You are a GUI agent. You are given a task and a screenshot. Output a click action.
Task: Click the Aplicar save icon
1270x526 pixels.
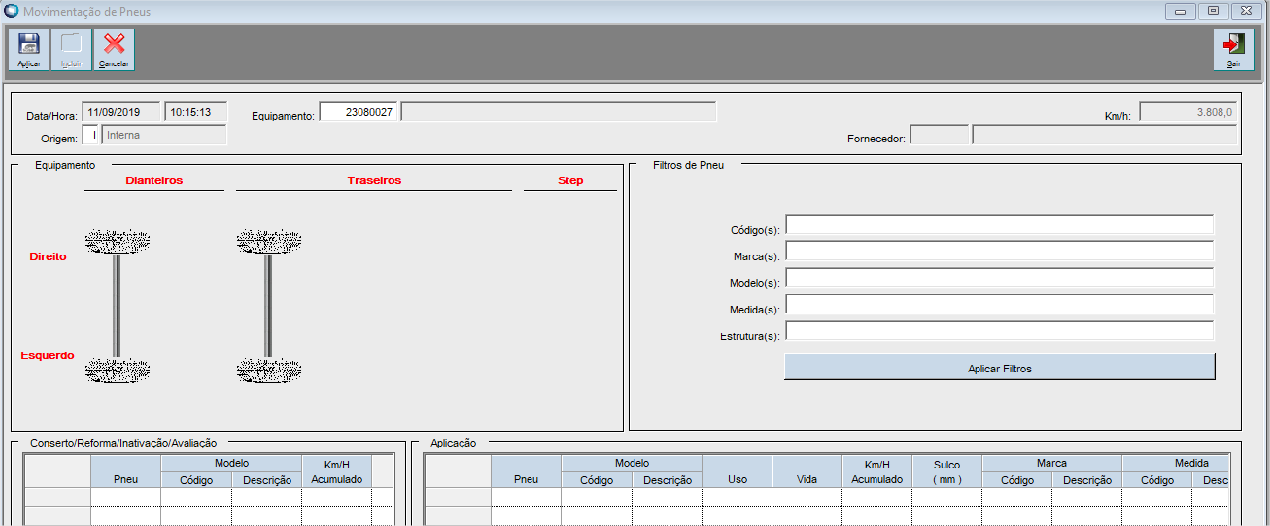pyautogui.click(x=29, y=49)
